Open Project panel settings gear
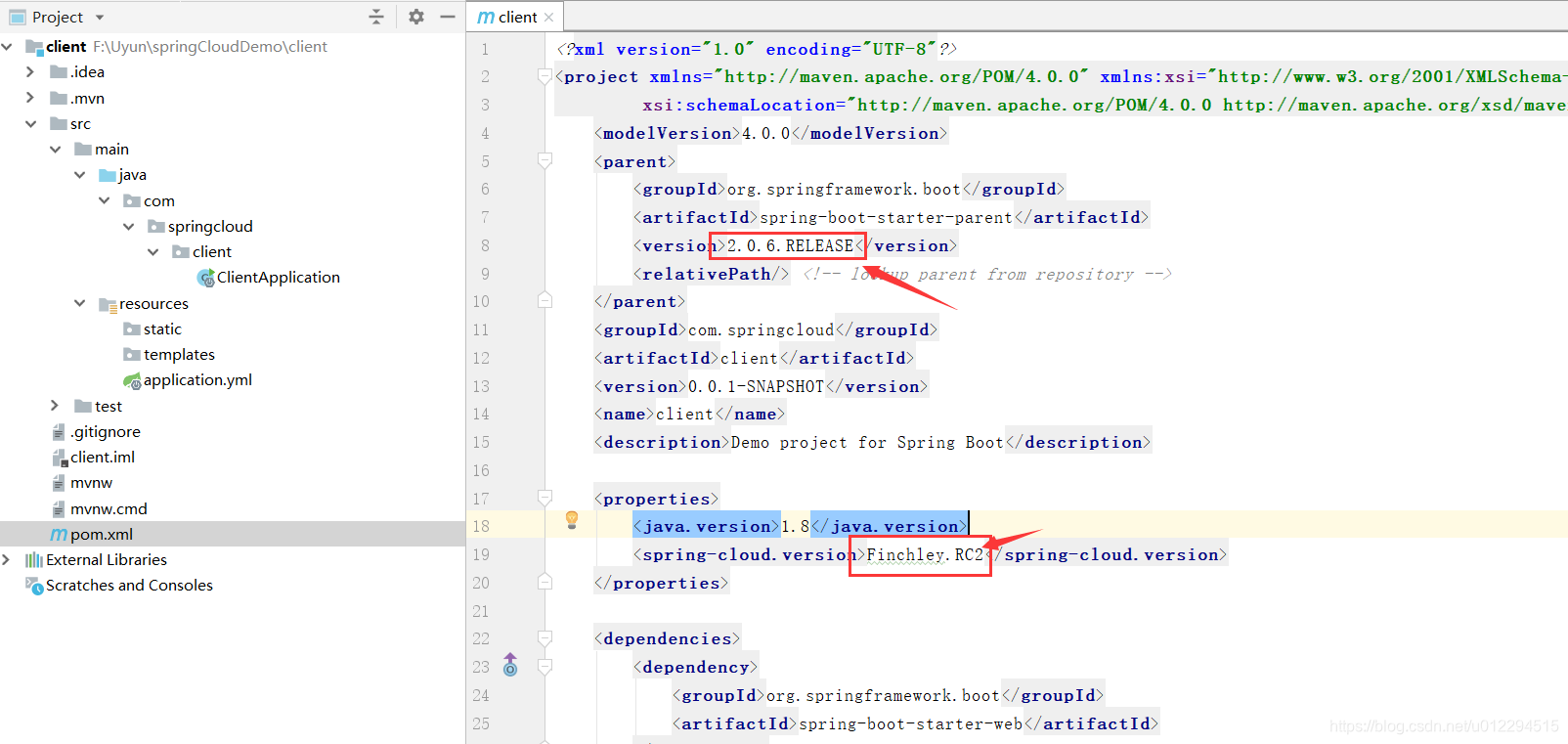 point(416,17)
